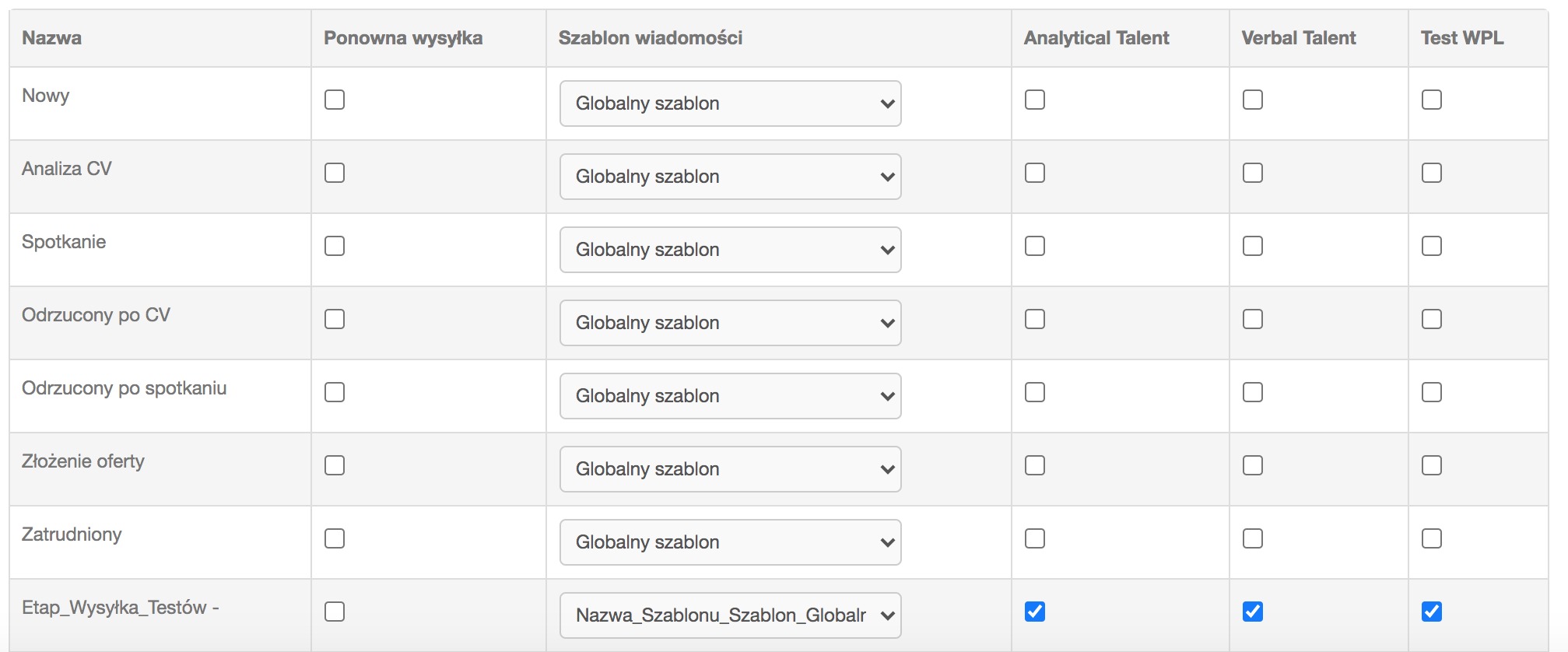Open Nazwa_Szablonu_Szablon_Globalny template dropdown
The height and width of the screenshot is (652, 1568).
click(x=730, y=615)
